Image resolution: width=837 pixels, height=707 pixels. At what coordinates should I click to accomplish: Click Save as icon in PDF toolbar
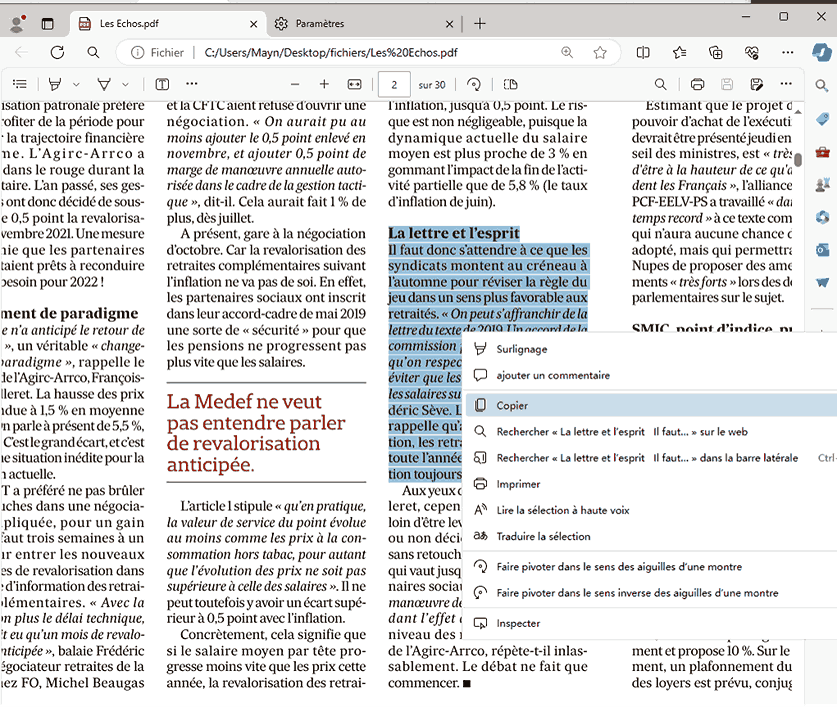pyautogui.click(x=756, y=84)
